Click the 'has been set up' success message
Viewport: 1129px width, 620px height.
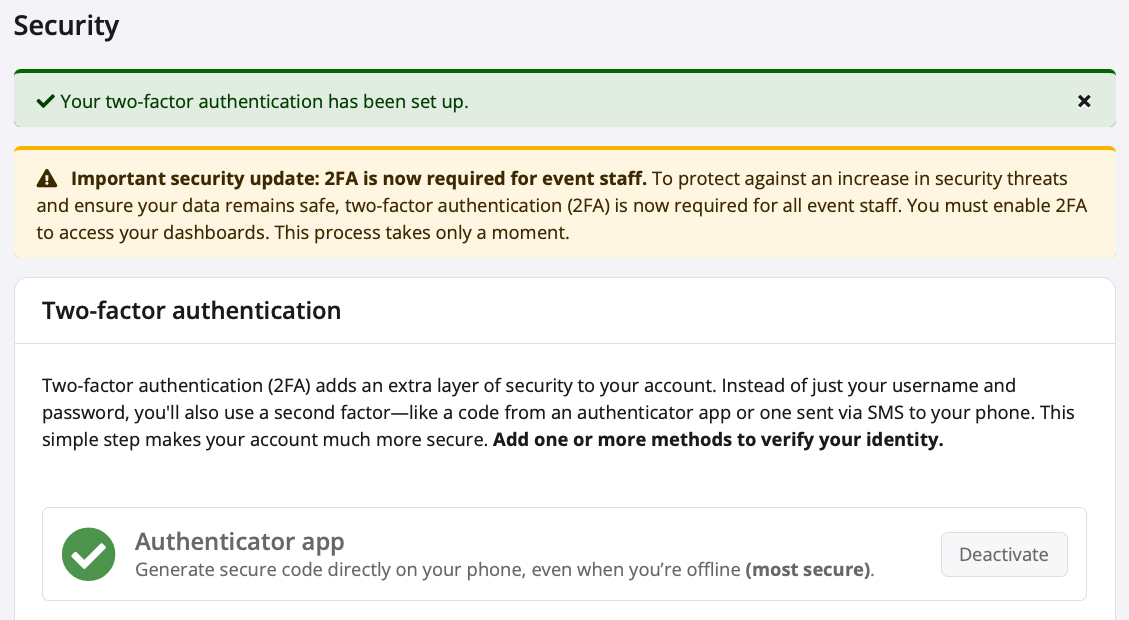click(x=264, y=101)
